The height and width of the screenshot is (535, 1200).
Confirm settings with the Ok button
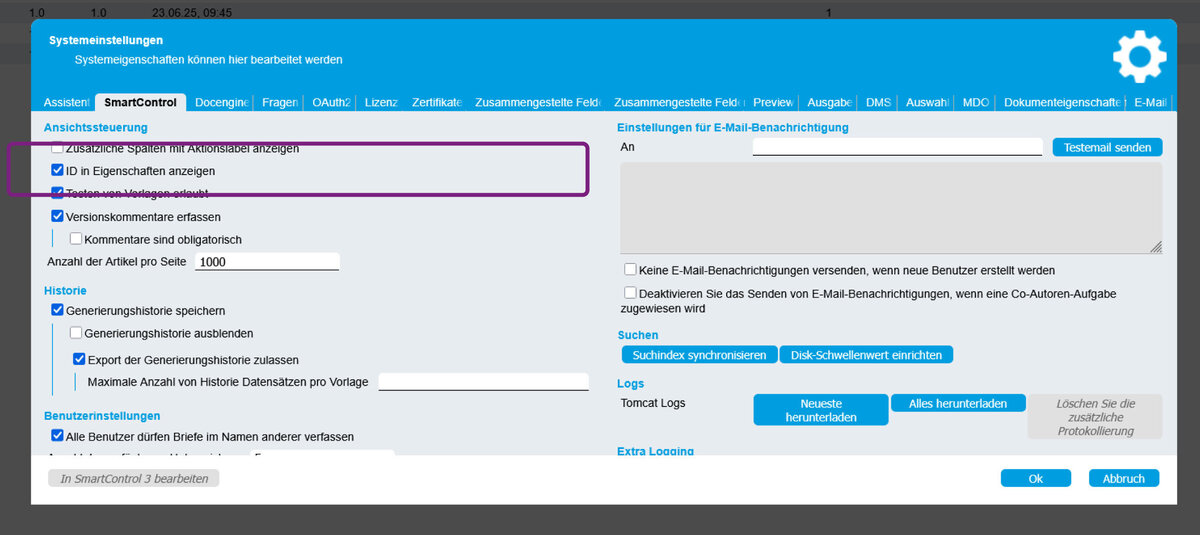pyautogui.click(x=1035, y=479)
